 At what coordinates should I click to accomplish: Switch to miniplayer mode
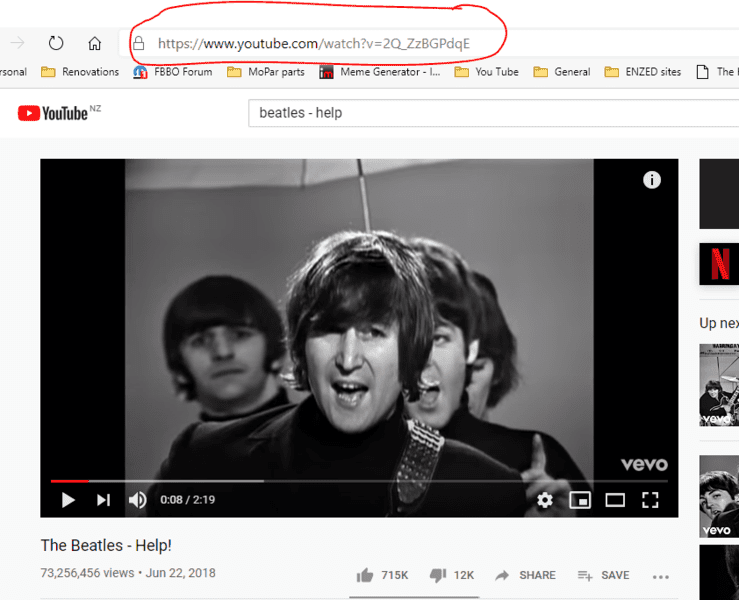pyautogui.click(x=580, y=500)
